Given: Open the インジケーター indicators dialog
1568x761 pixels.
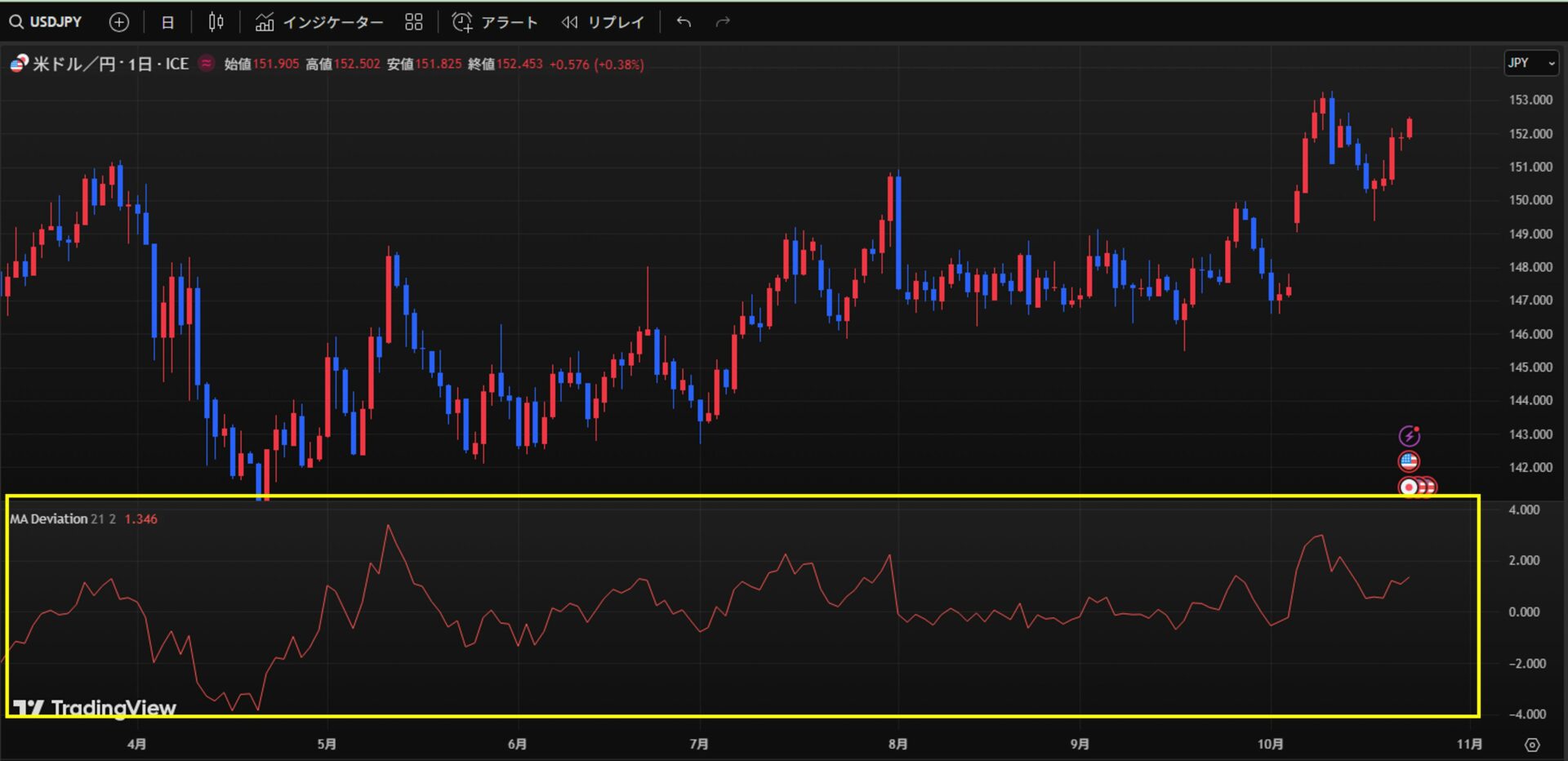Looking at the screenshot, I should tap(319, 22).
